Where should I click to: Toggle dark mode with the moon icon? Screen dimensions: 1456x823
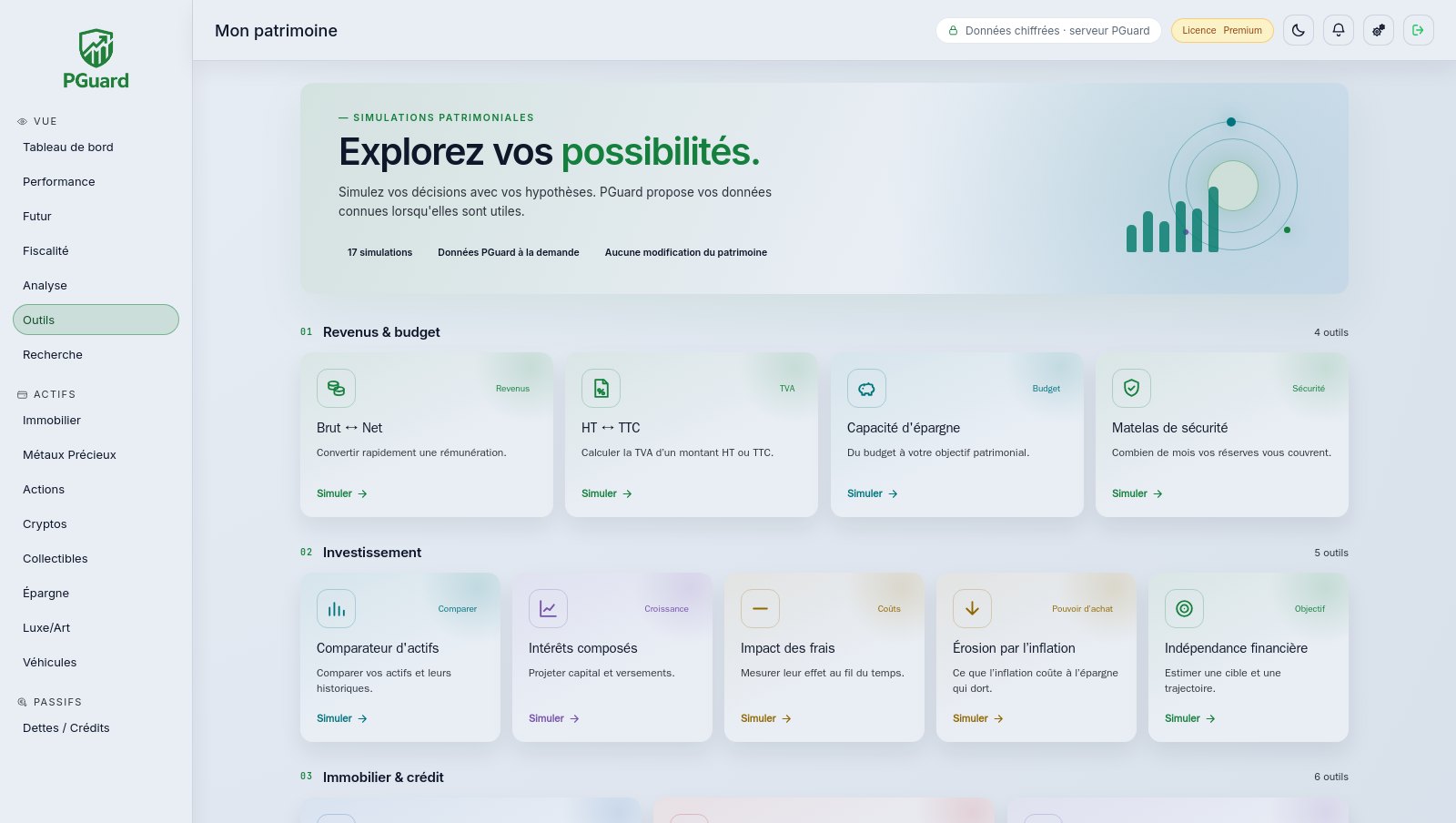(x=1299, y=30)
